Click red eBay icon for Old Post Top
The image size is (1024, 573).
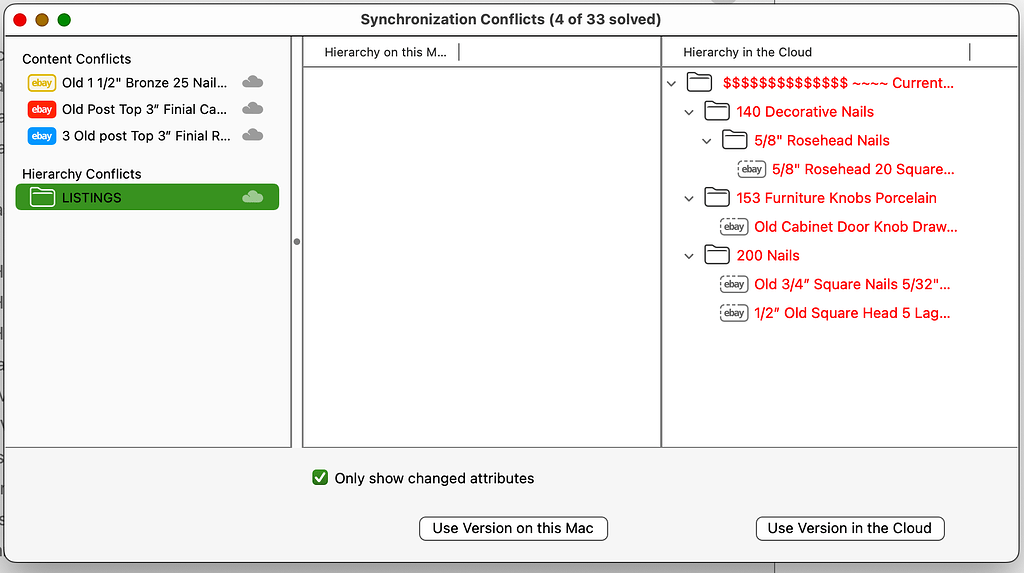click(42, 109)
